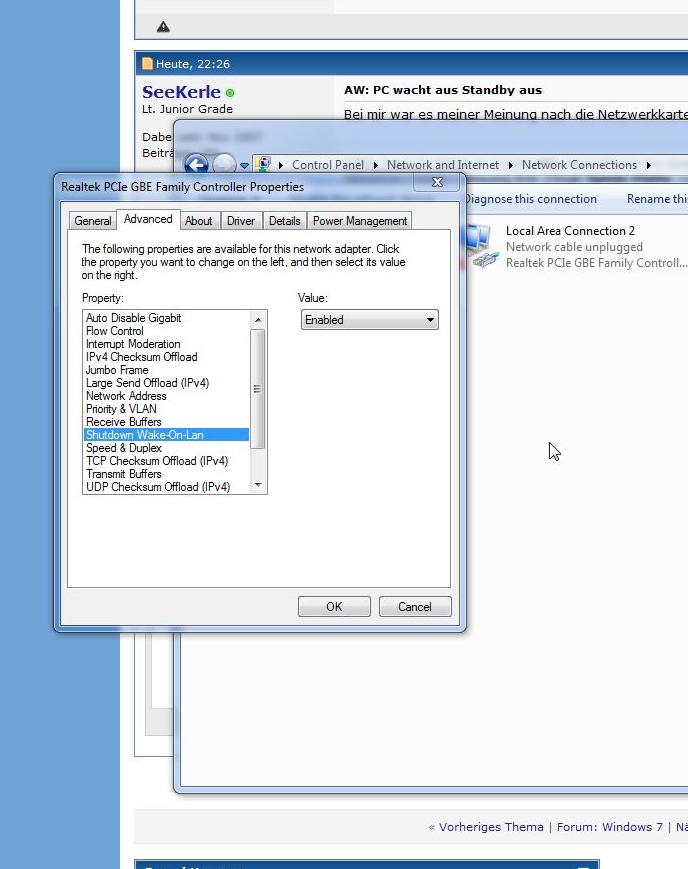Select Interrupt Moderation property

coord(166,344)
